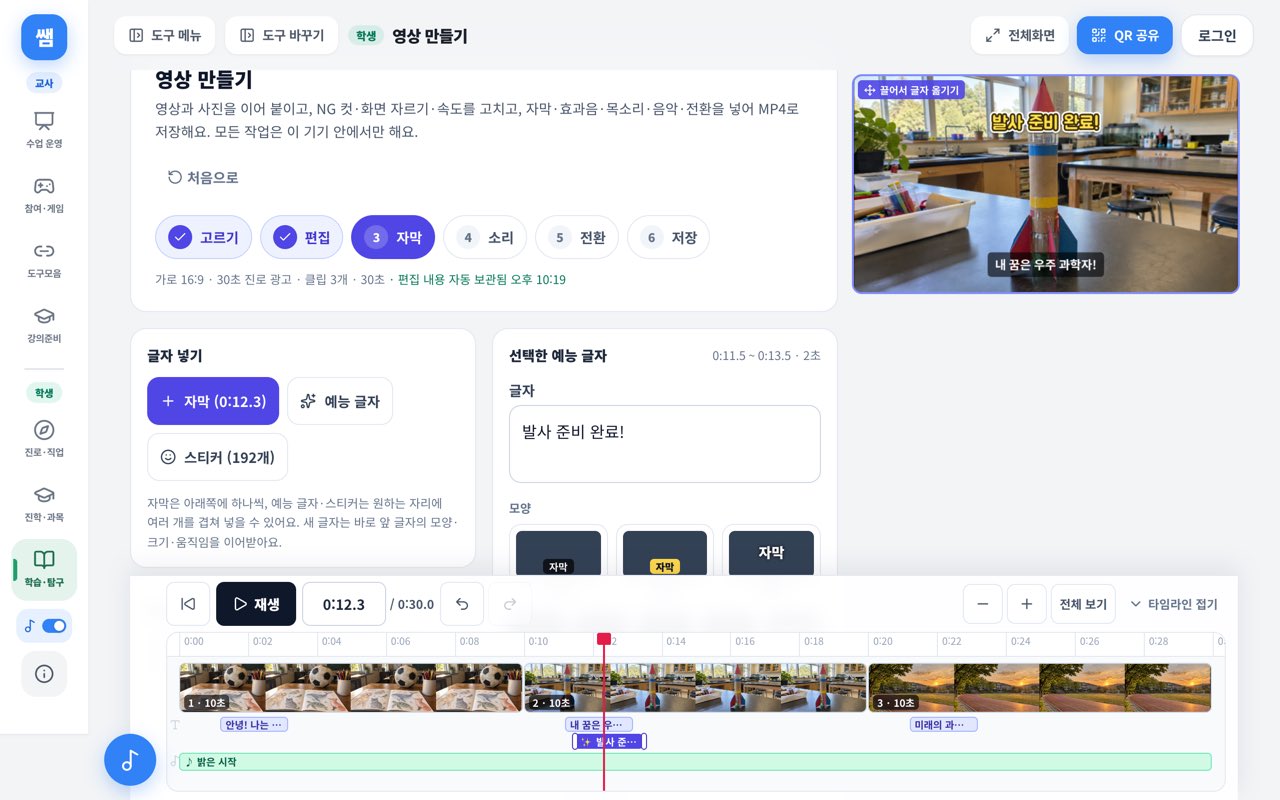This screenshot has width=1280, height=800.
Task: Go to the 저장 step
Action: [x=669, y=237]
